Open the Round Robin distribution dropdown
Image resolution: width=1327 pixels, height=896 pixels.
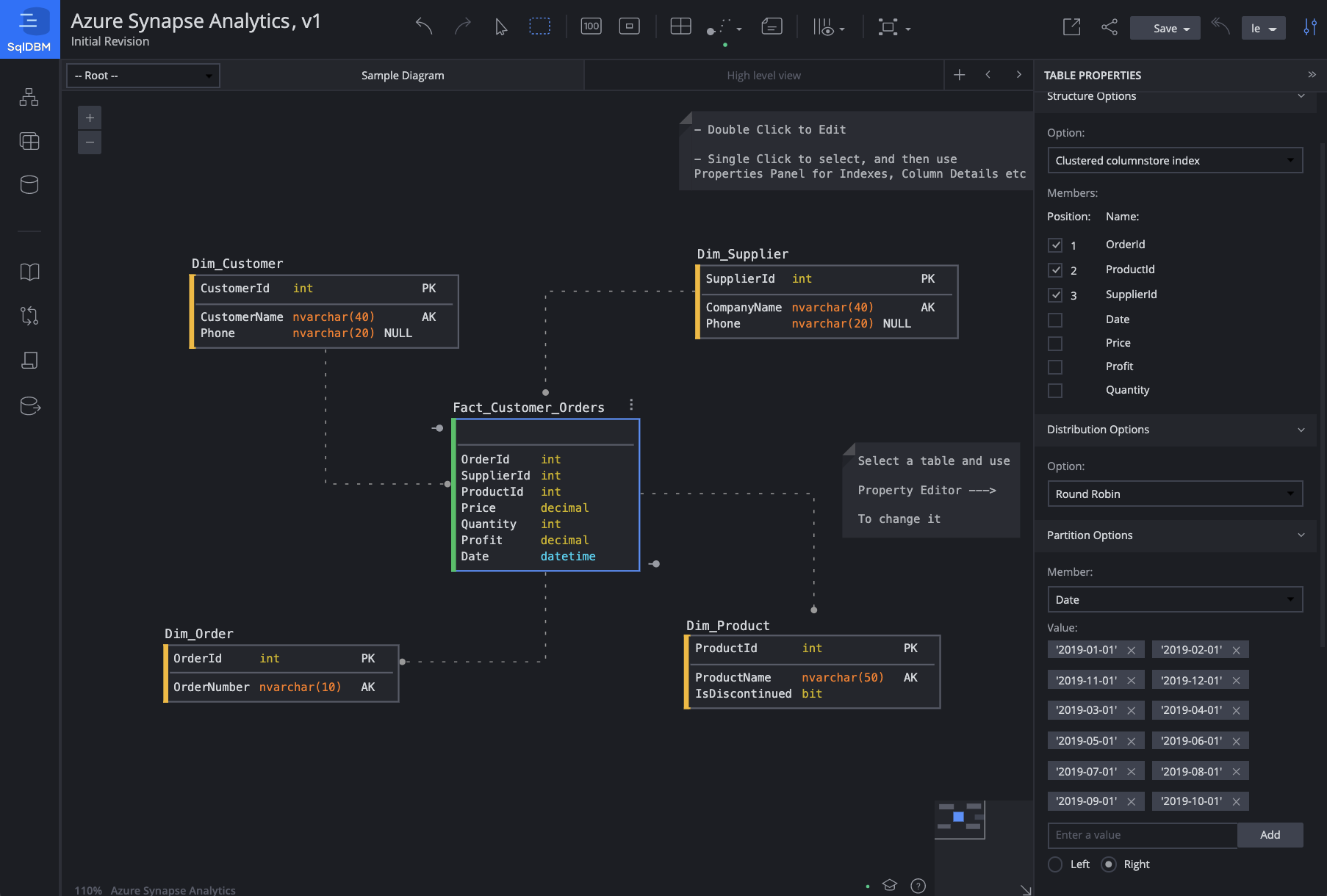coord(1174,494)
